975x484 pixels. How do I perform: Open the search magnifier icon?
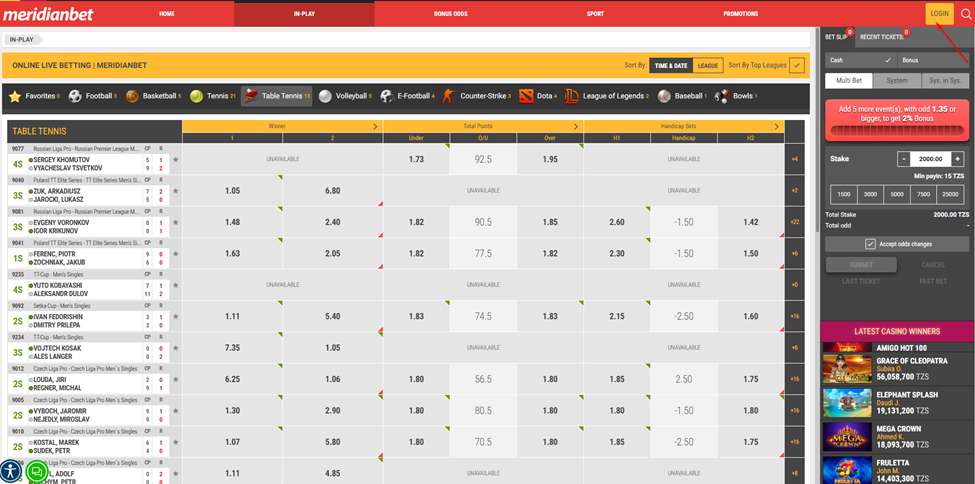point(966,14)
